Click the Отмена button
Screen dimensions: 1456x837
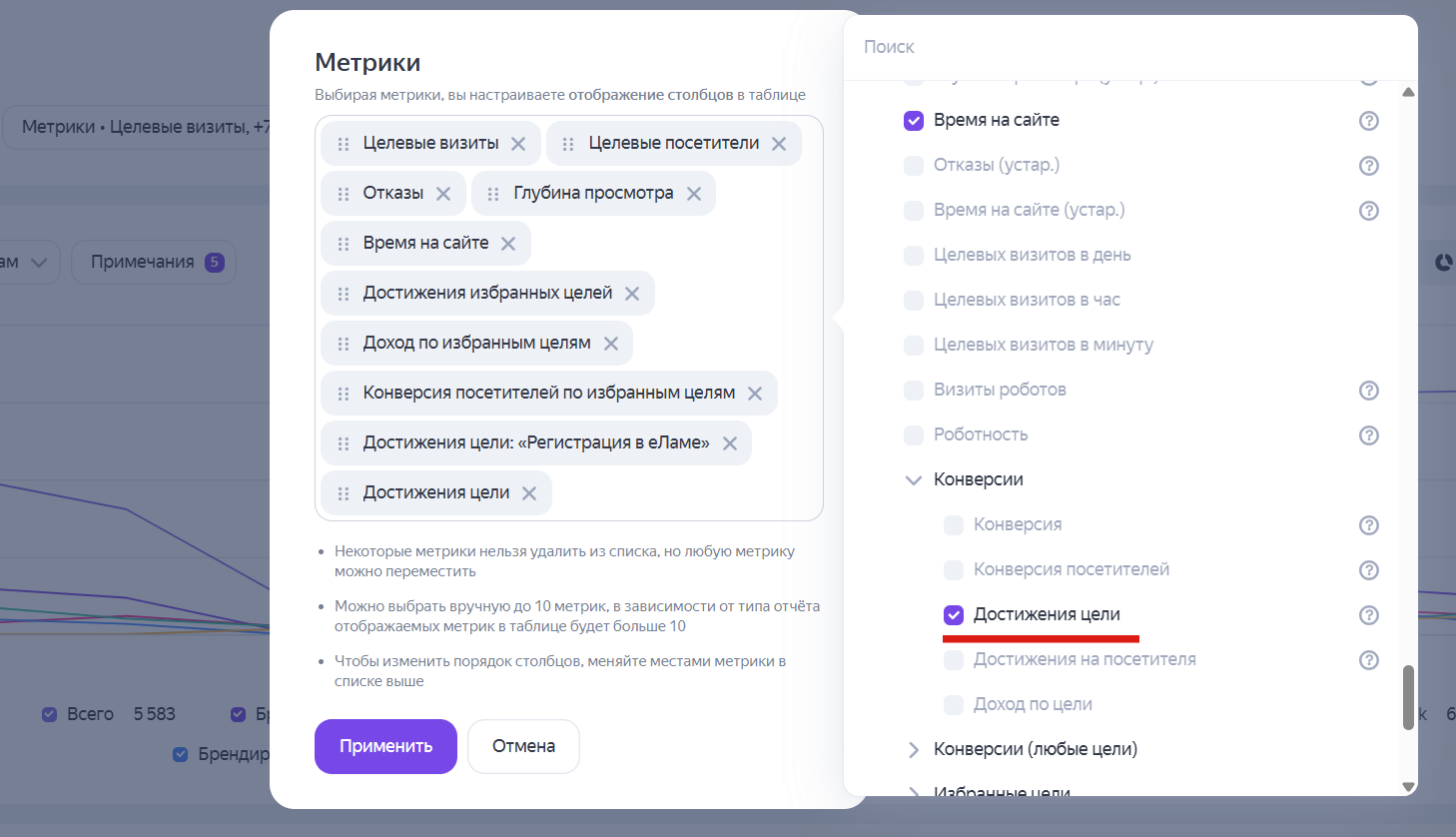(x=523, y=746)
